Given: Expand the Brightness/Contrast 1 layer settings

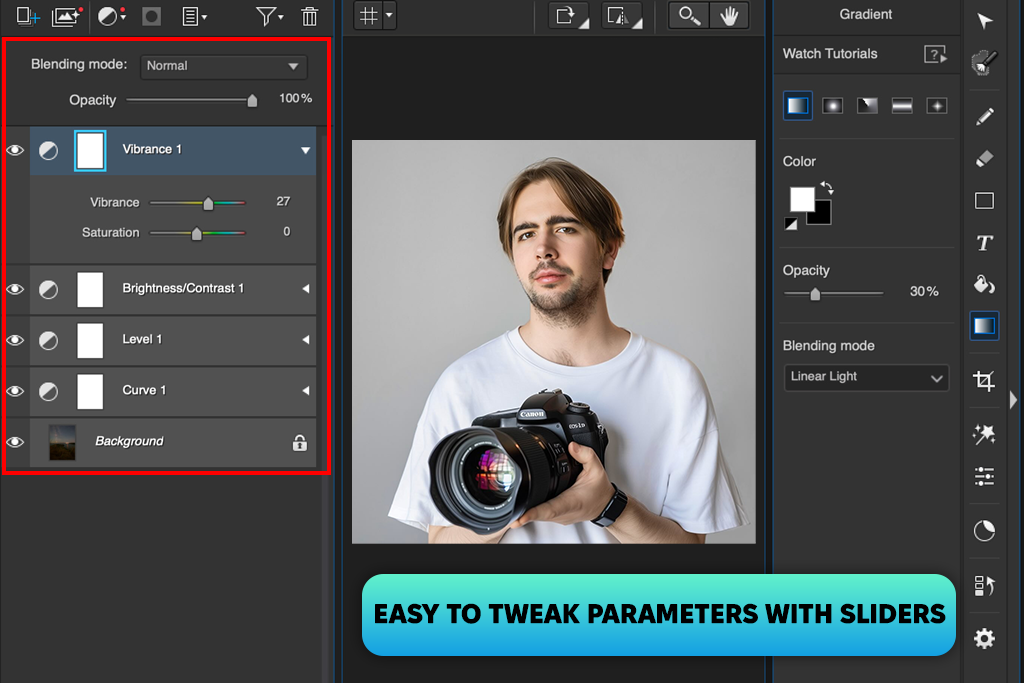Looking at the screenshot, I should coord(305,289).
